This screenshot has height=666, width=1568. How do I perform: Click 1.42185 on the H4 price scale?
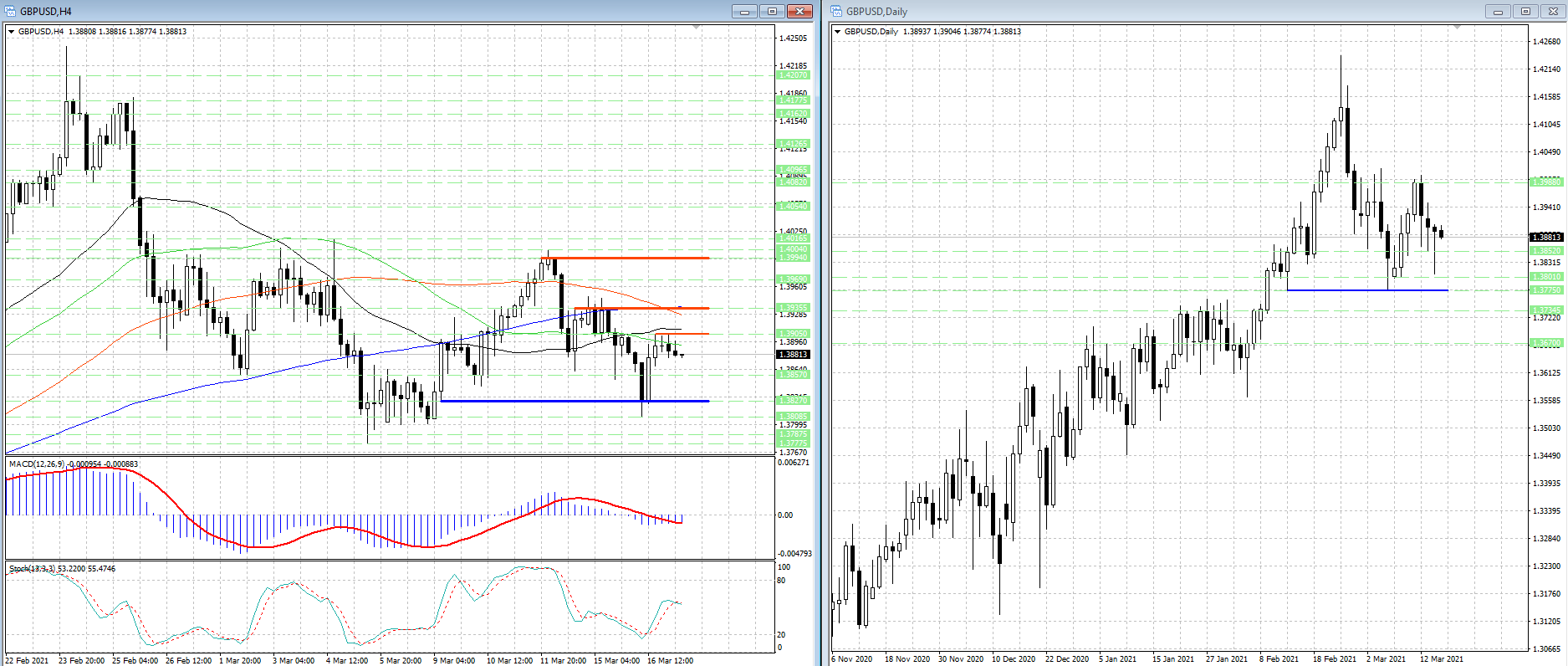793,65
